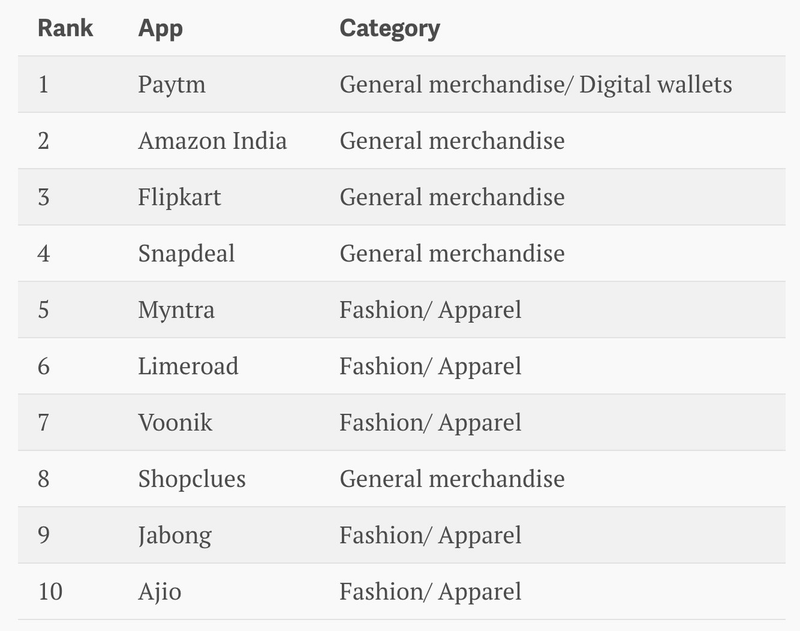Screen dimensions: 800x631
Task: Click Paytm's General merchandise/ Digital wallets category
Action: point(535,84)
